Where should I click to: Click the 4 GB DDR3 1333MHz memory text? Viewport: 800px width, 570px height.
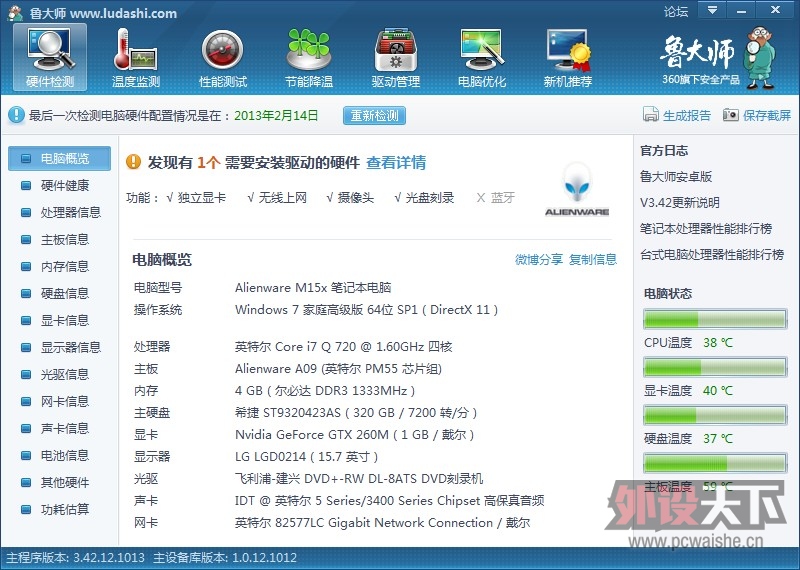pyautogui.click(x=325, y=391)
